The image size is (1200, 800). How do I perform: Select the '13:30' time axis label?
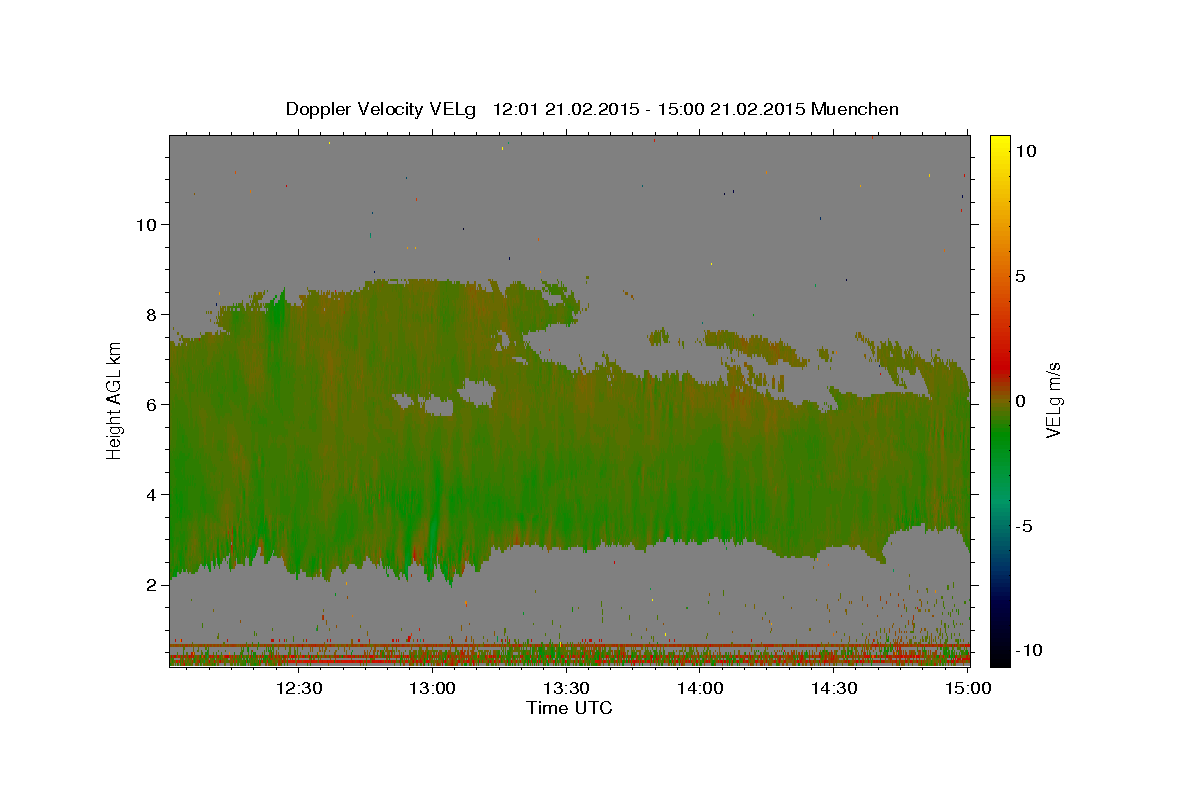(566, 689)
